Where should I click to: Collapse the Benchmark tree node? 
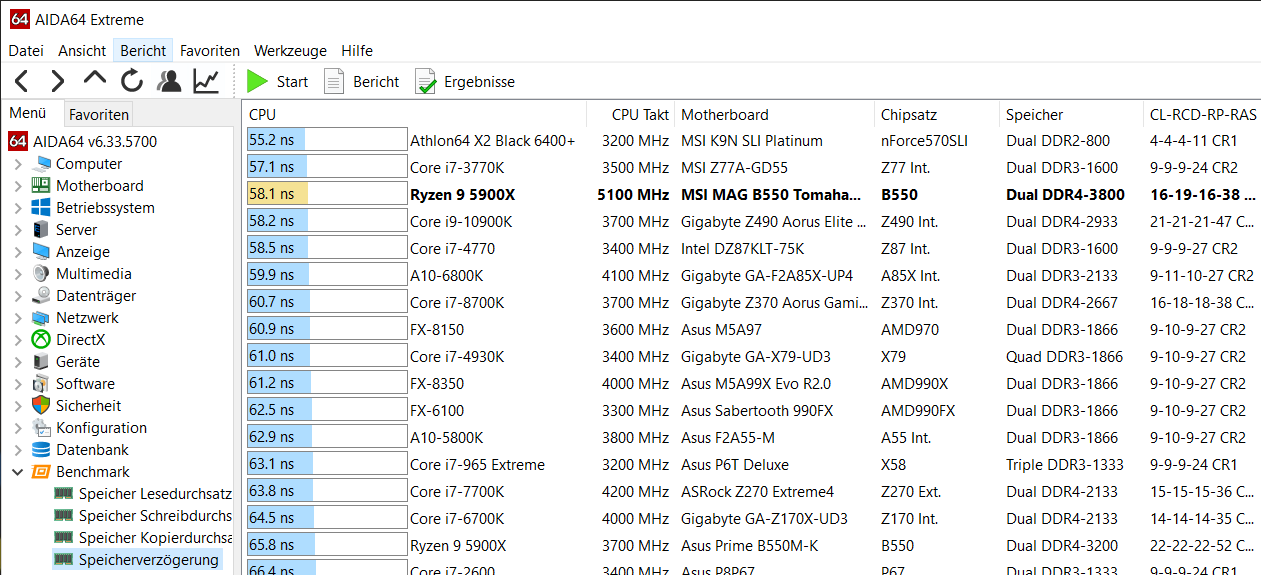click(18, 472)
